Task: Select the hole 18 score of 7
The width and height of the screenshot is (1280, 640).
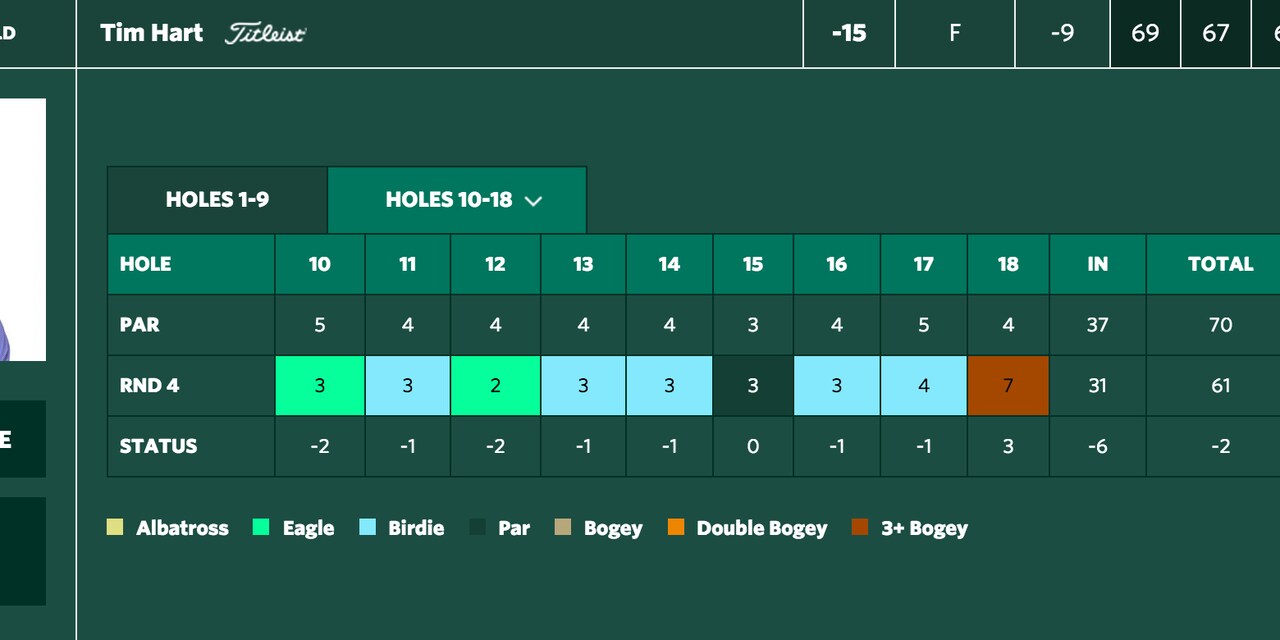Action: [x=1008, y=385]
